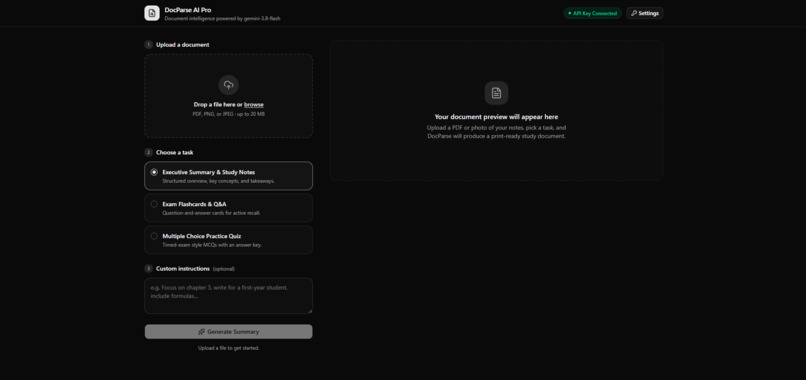Click the cloud upload icon in drop zone
This screenshot has height=380, width=806.
coord(229,85)
